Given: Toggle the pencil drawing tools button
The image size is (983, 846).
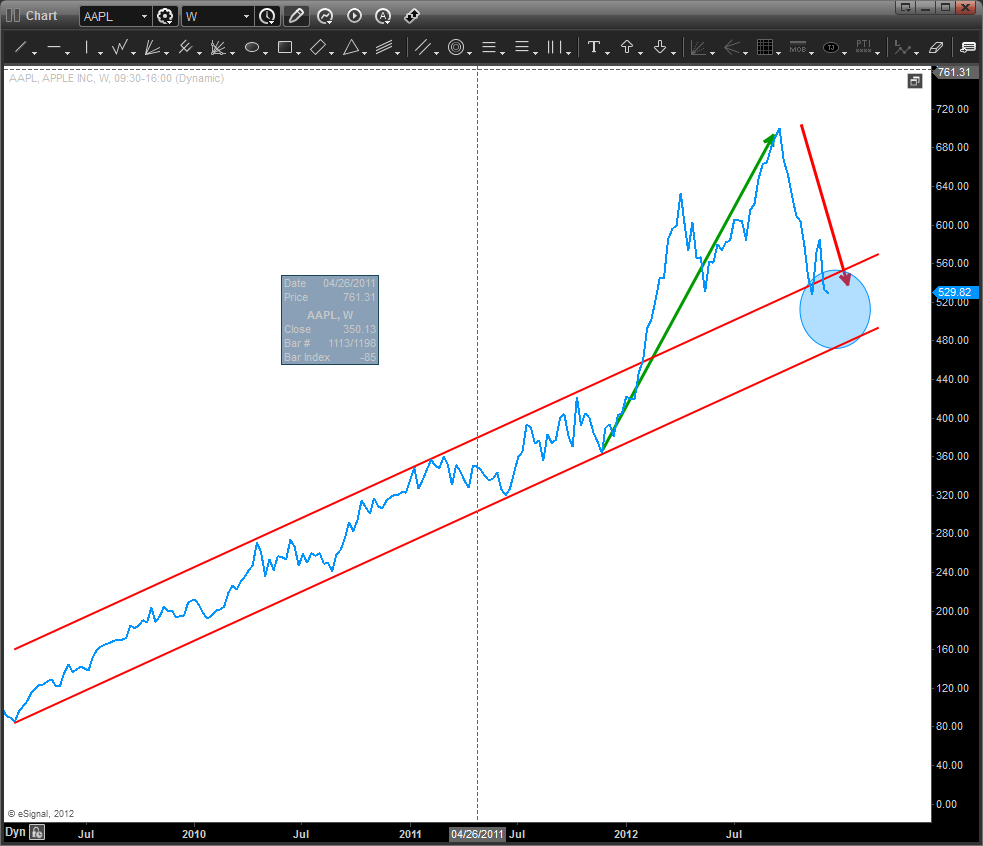Looking at the screenshot, I should click(296, 16).
